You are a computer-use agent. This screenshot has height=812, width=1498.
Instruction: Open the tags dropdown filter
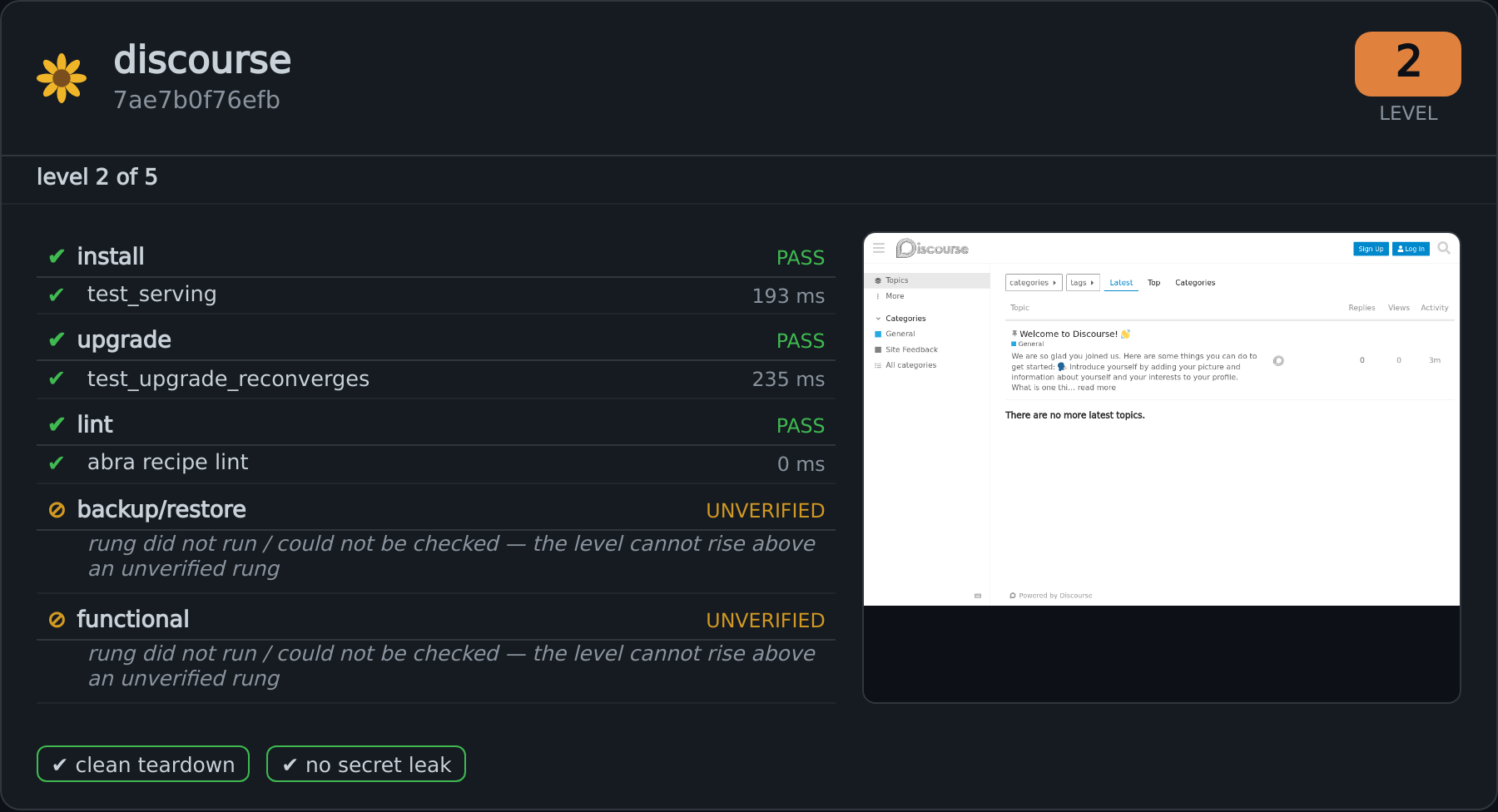pyautogui.click(x=1083, y=283)
